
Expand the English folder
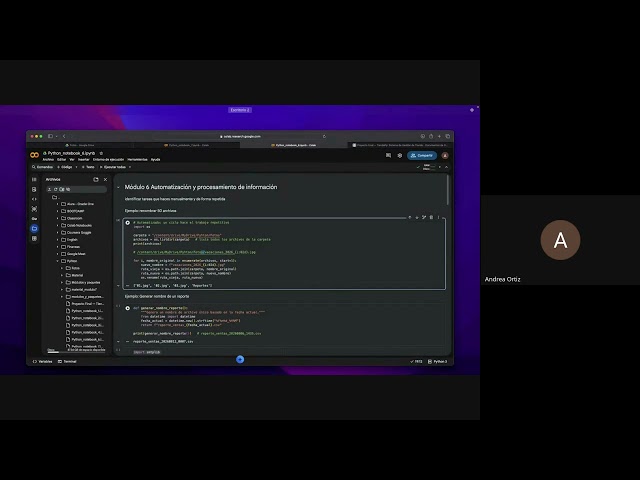58,240
